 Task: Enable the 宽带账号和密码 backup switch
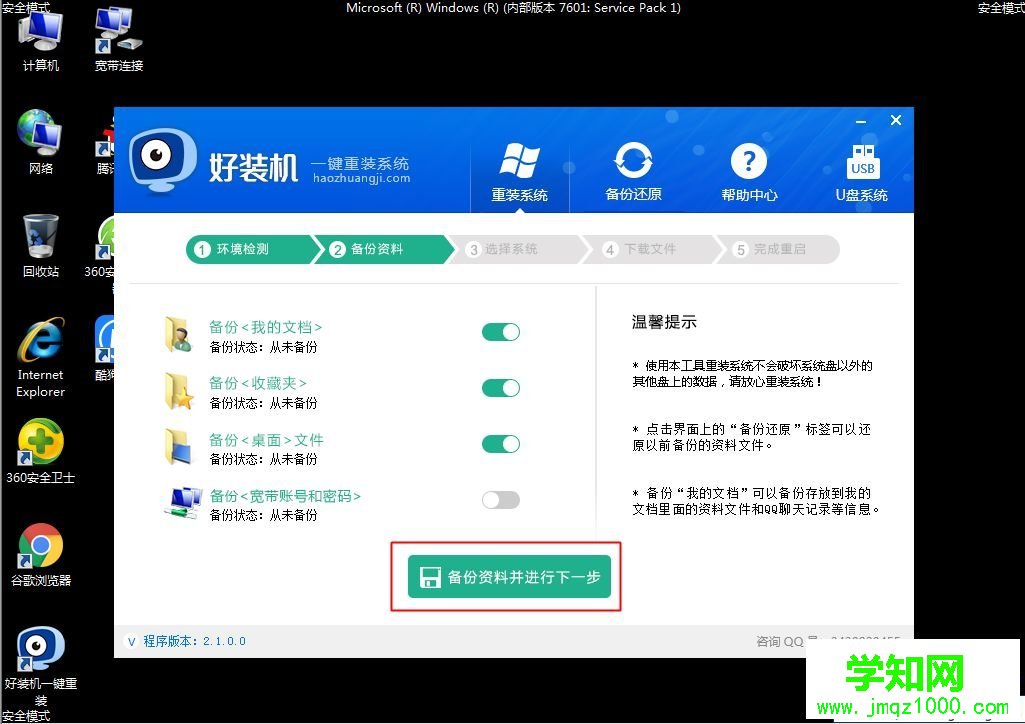click(x=500, y=499)
